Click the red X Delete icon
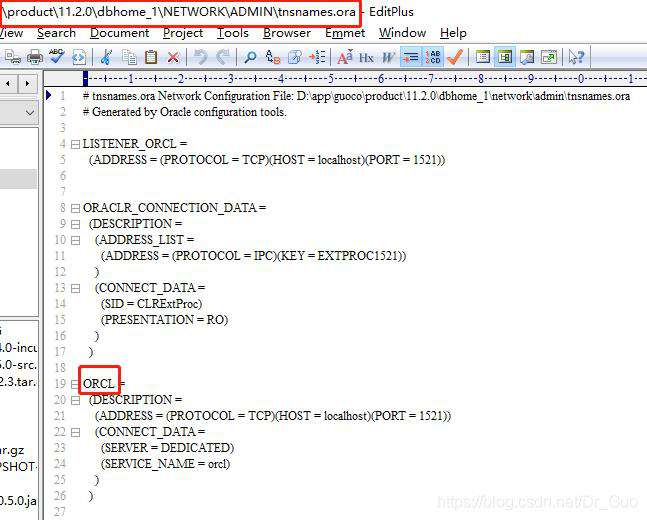Screen dimensions: 647x520 click(x=173, y=57)
